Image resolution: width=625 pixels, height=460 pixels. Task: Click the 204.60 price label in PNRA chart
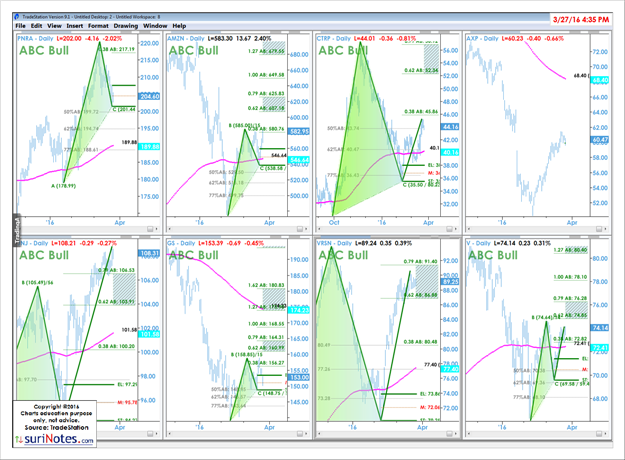[151, 96]
